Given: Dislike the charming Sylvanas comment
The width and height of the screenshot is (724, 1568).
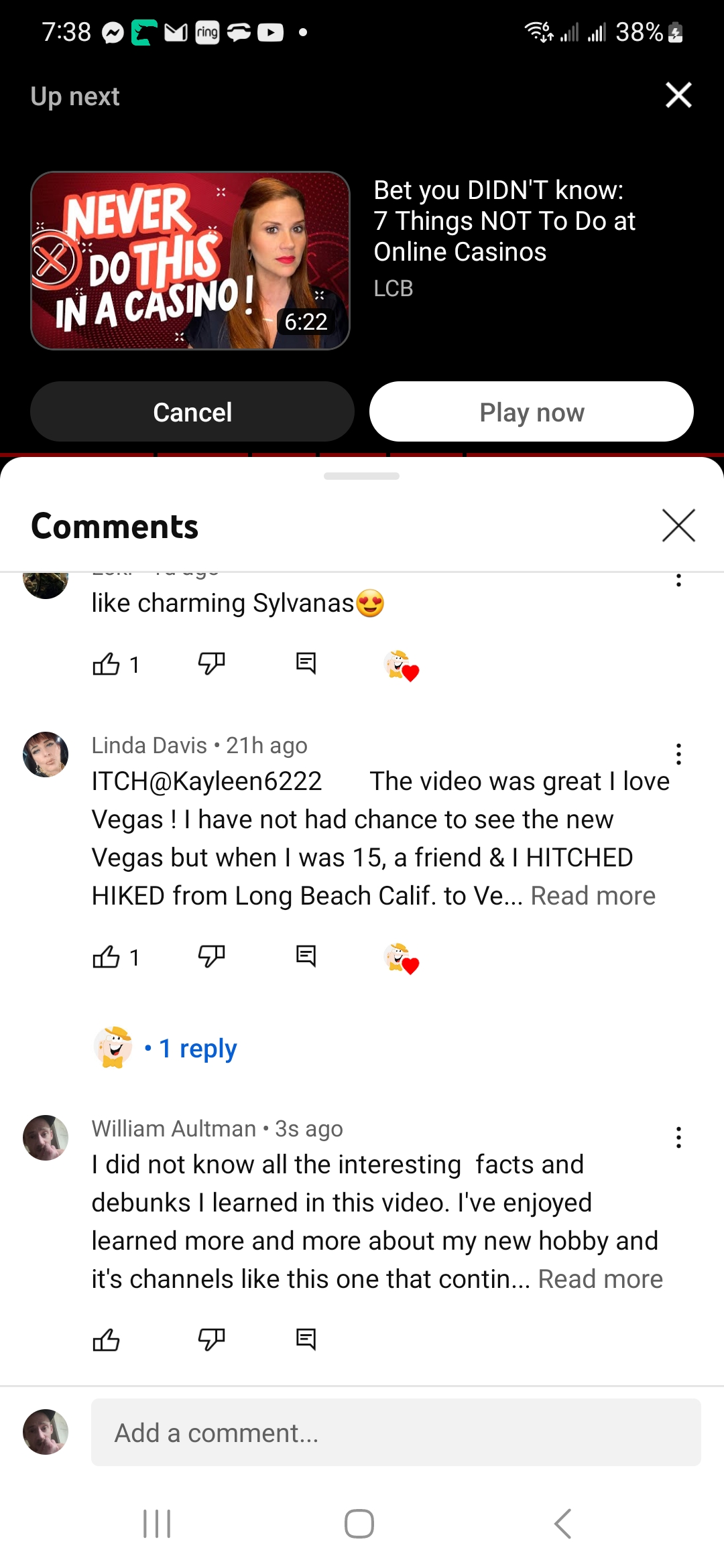Looking at the screenshot, I should 211,664.
